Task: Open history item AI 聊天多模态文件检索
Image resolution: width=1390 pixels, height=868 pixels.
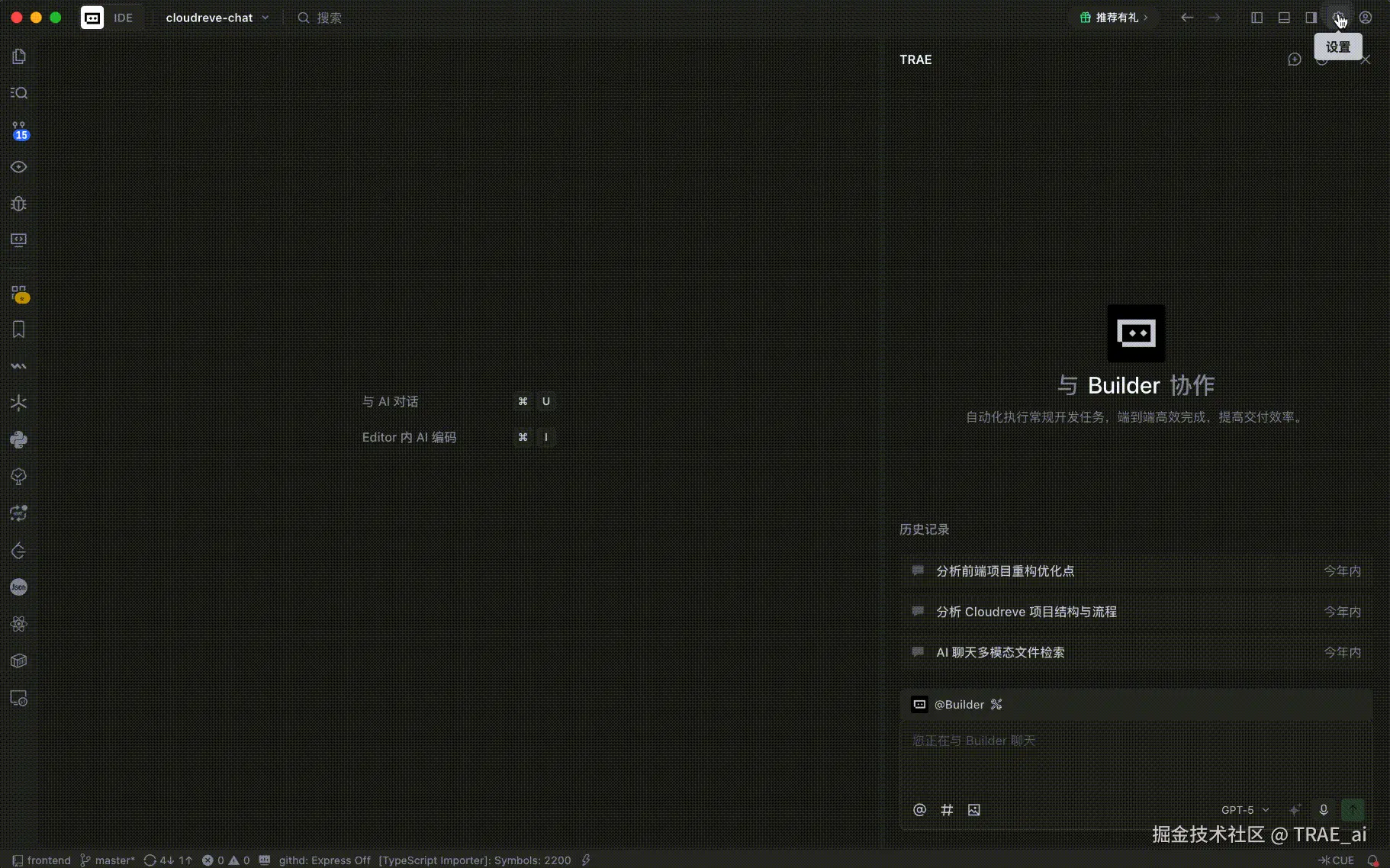Action: (1136, 652)
